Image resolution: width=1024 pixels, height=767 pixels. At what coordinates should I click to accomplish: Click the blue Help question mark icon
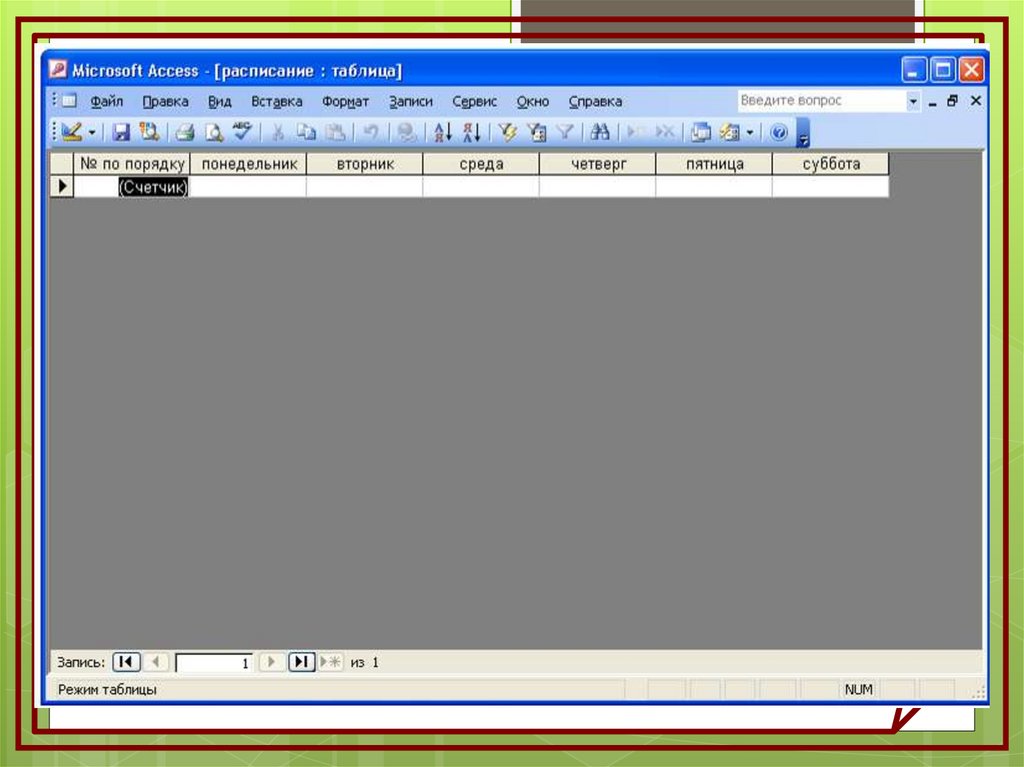tap(778, 133)
